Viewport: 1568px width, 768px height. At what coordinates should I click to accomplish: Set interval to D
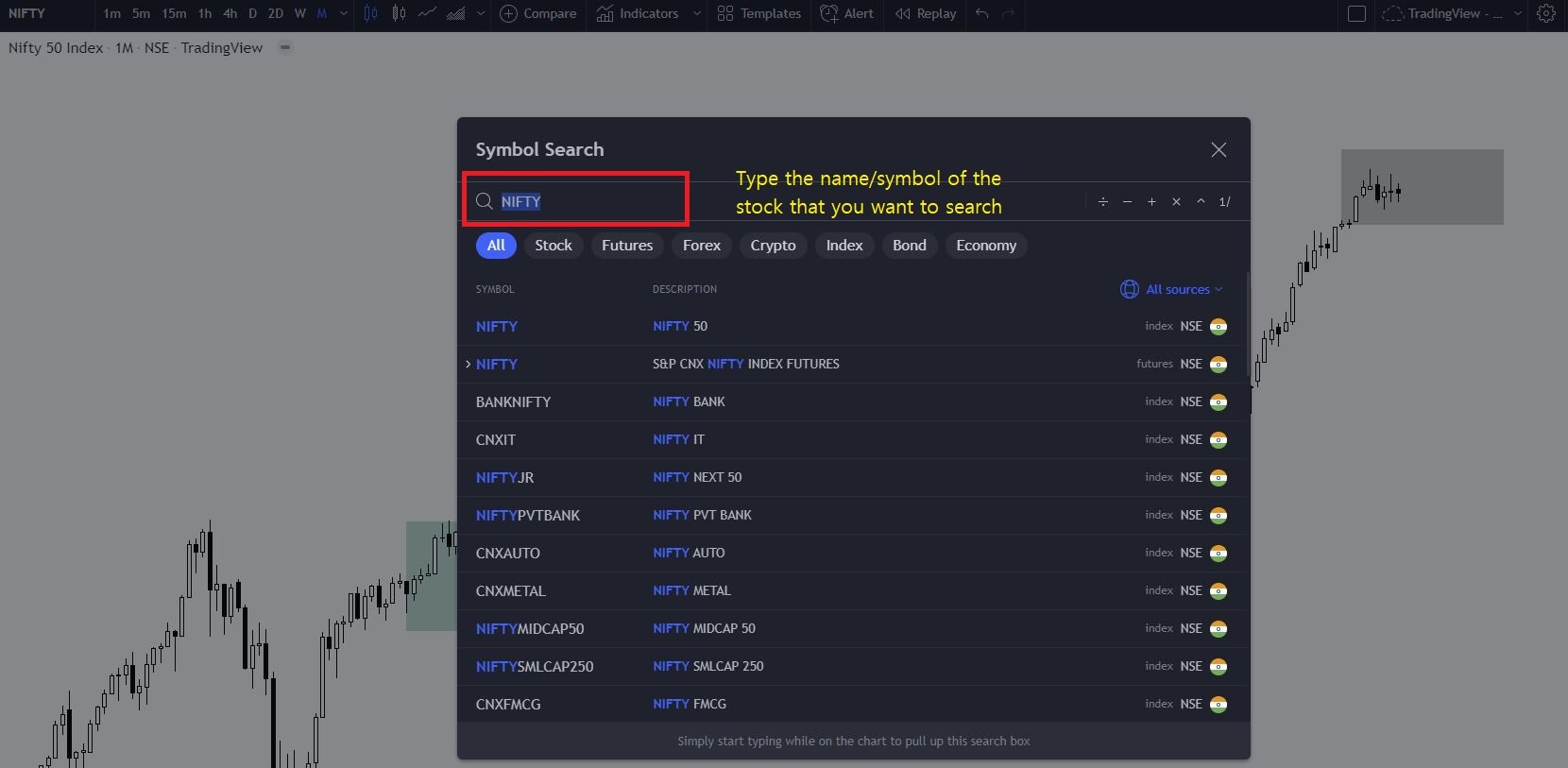coord(252,13)
